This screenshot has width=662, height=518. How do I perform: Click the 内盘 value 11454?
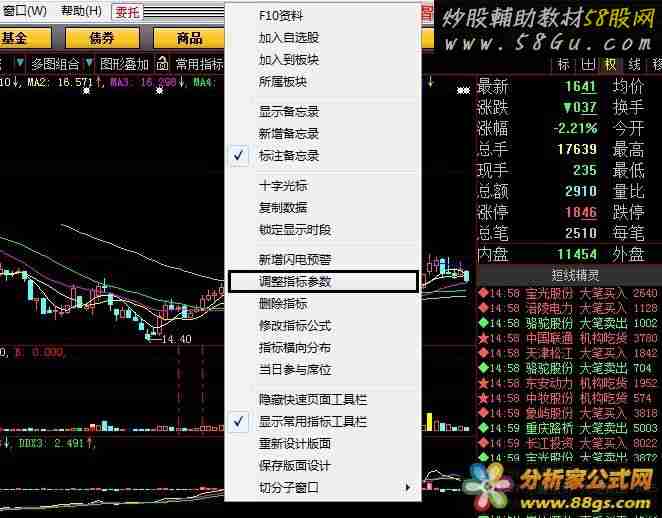pos(577,254)
